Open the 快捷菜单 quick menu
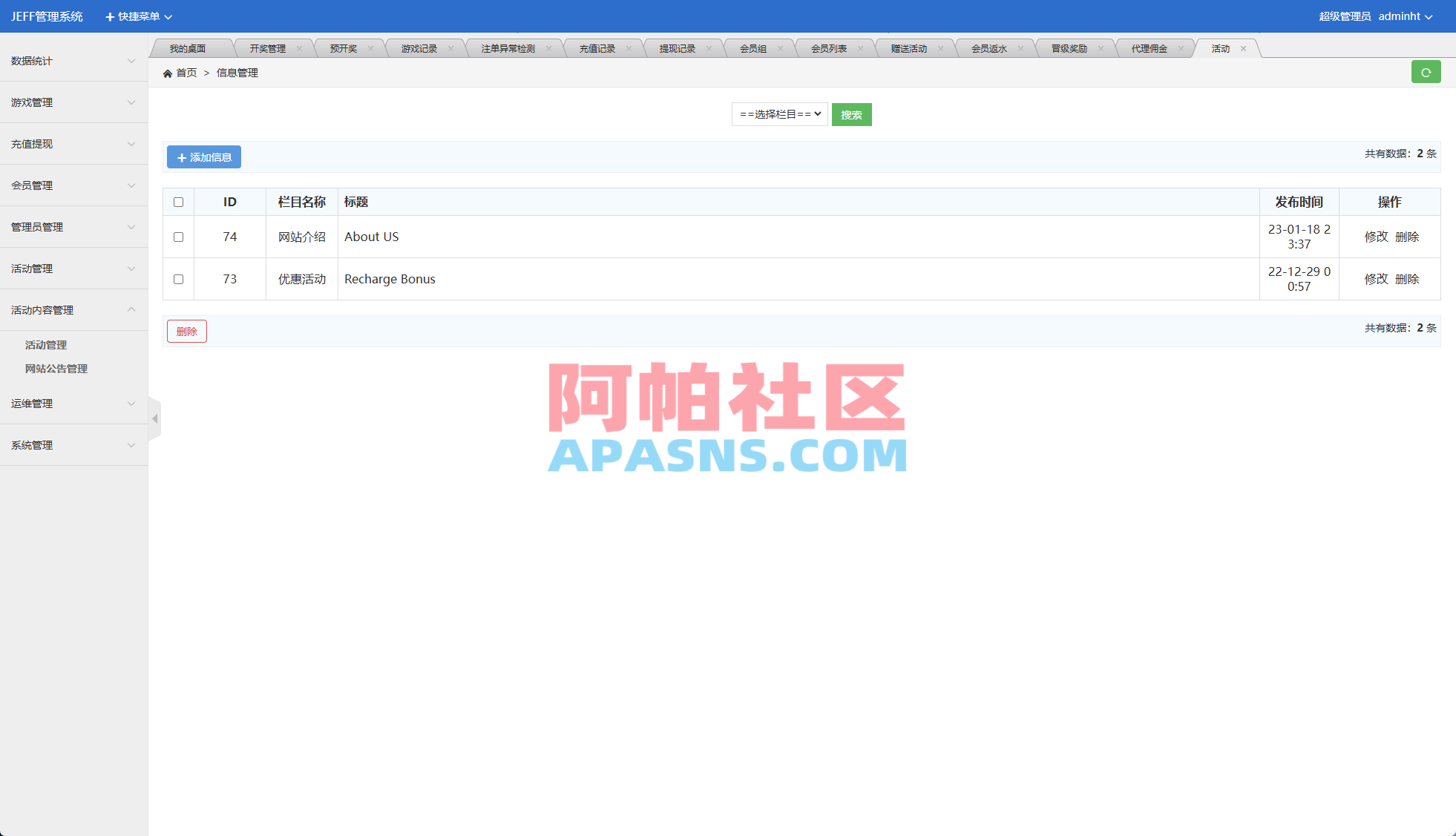This screenshot has height=836, width=1456. pos(138,16)
